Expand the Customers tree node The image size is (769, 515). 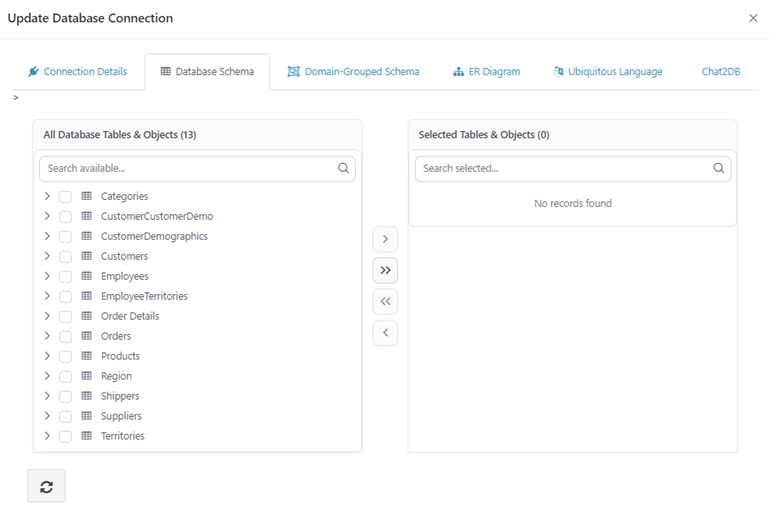(x=47, y=256)
